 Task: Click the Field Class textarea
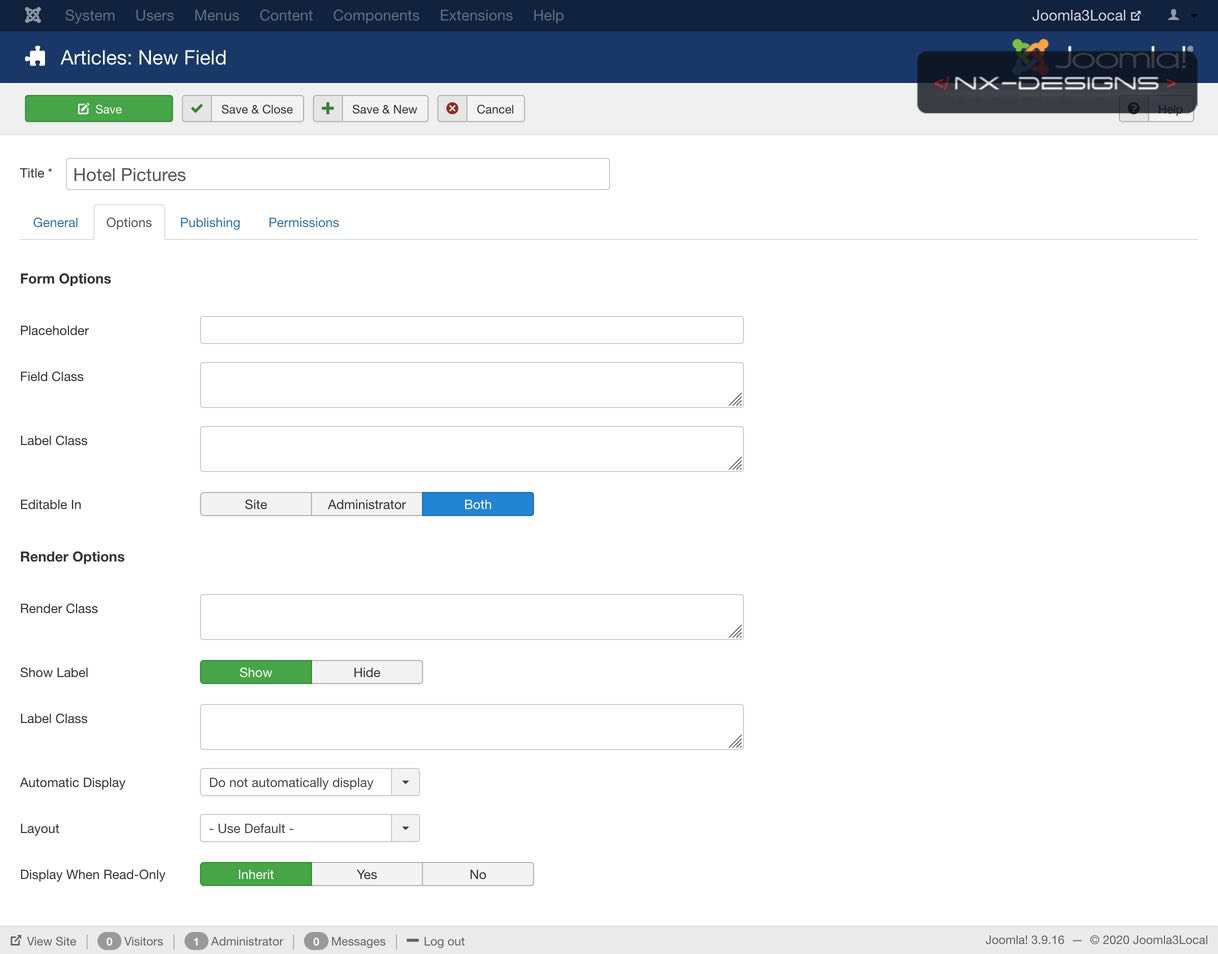[x=472, y=385]
